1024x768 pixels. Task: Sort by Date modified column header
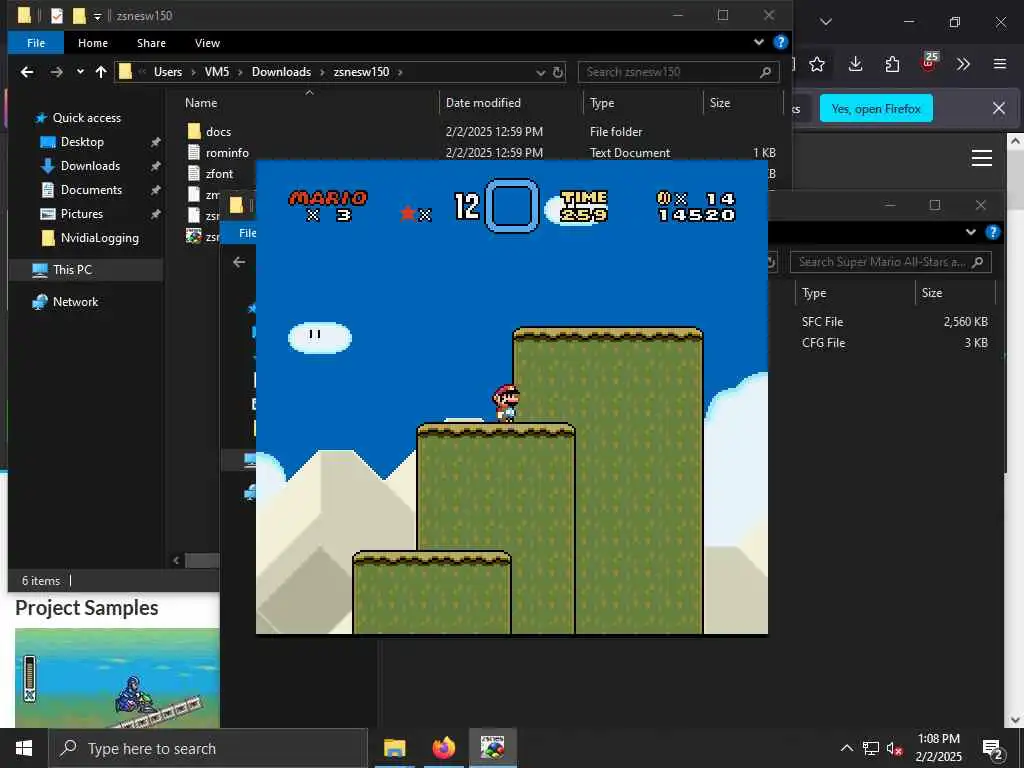(483, 103)
